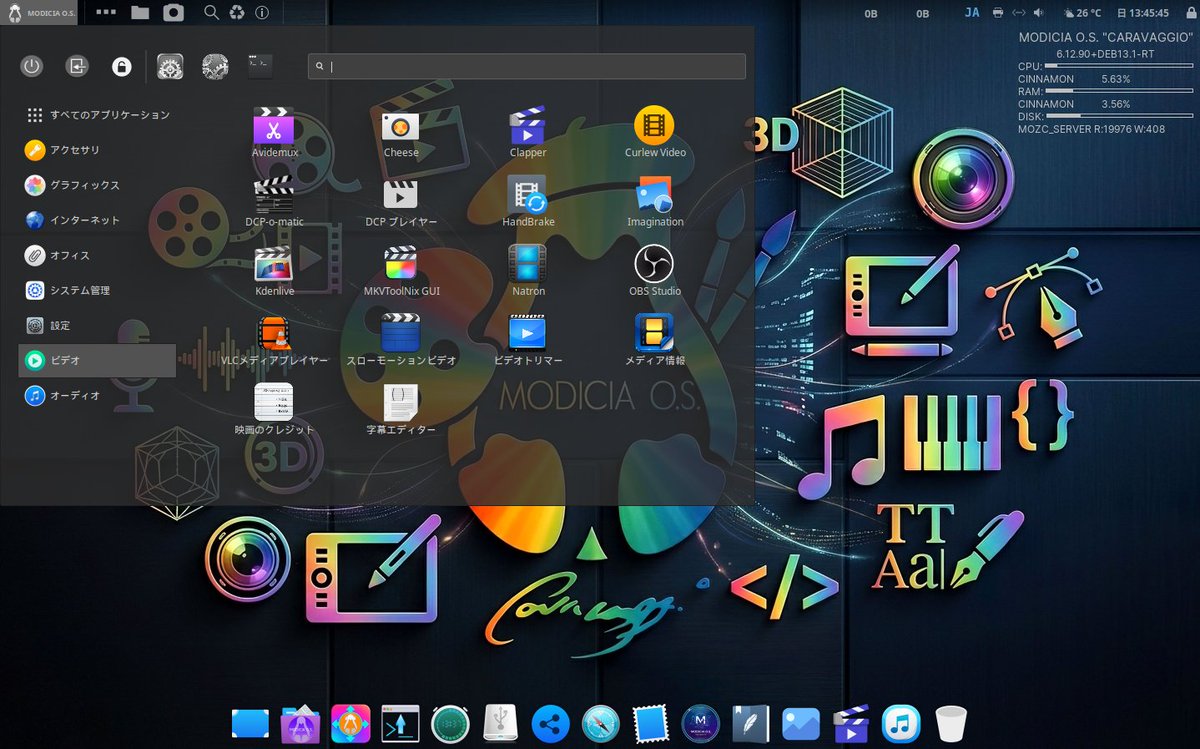The height and width of the screenshot is (749, 1200).
Task: Switch to the オーディオ category
Action: tap(98, 395)
